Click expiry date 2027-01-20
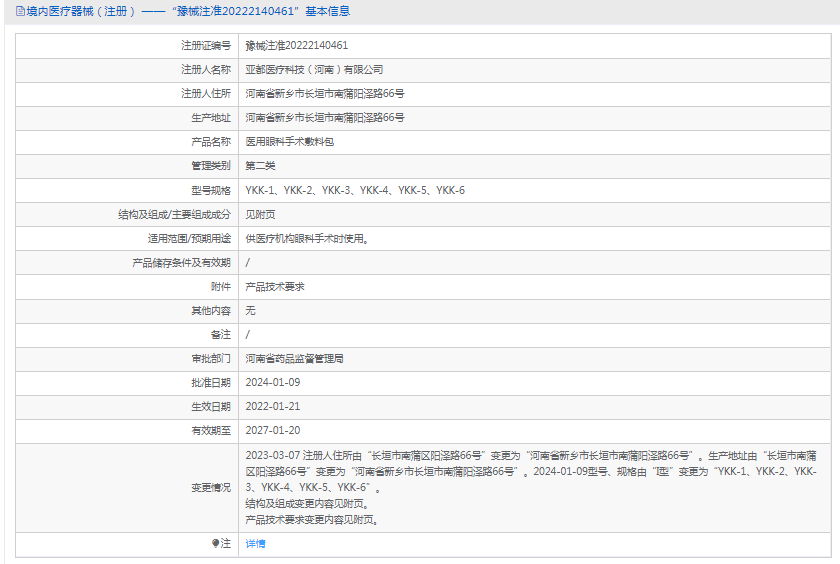 [x=273, y=430]
